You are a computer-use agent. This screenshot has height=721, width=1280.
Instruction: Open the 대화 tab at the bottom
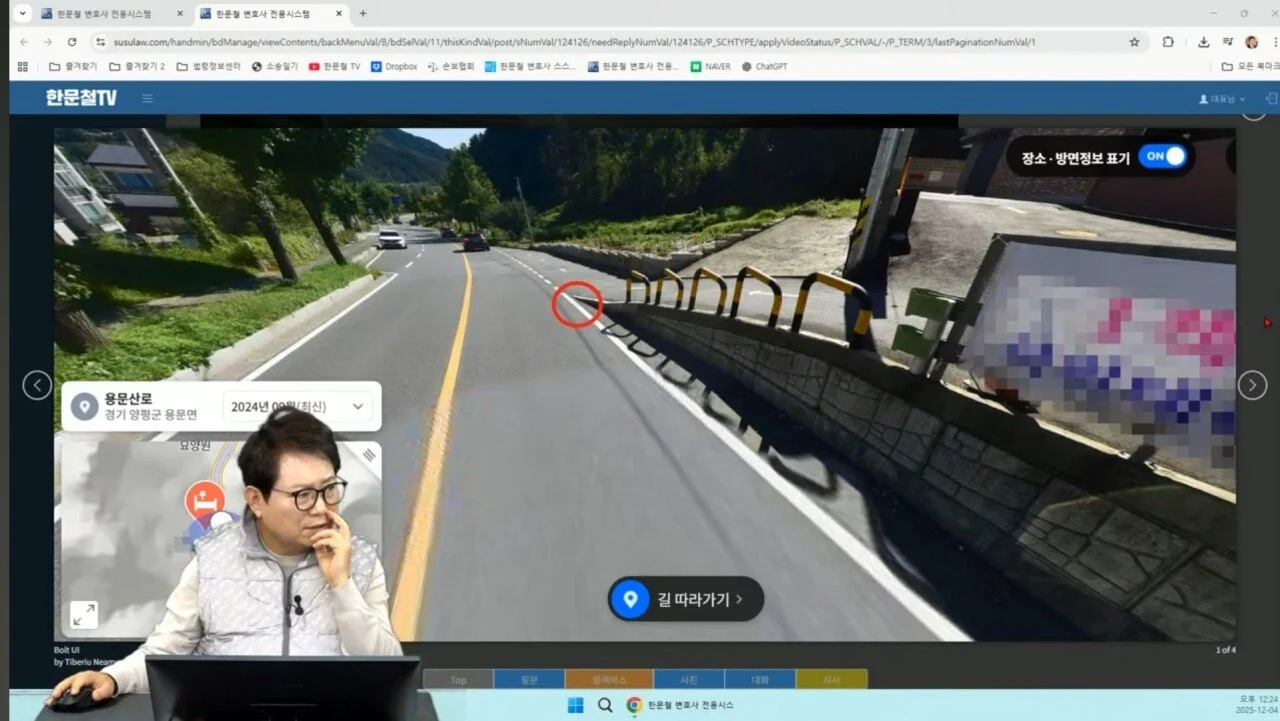[760, 680]
